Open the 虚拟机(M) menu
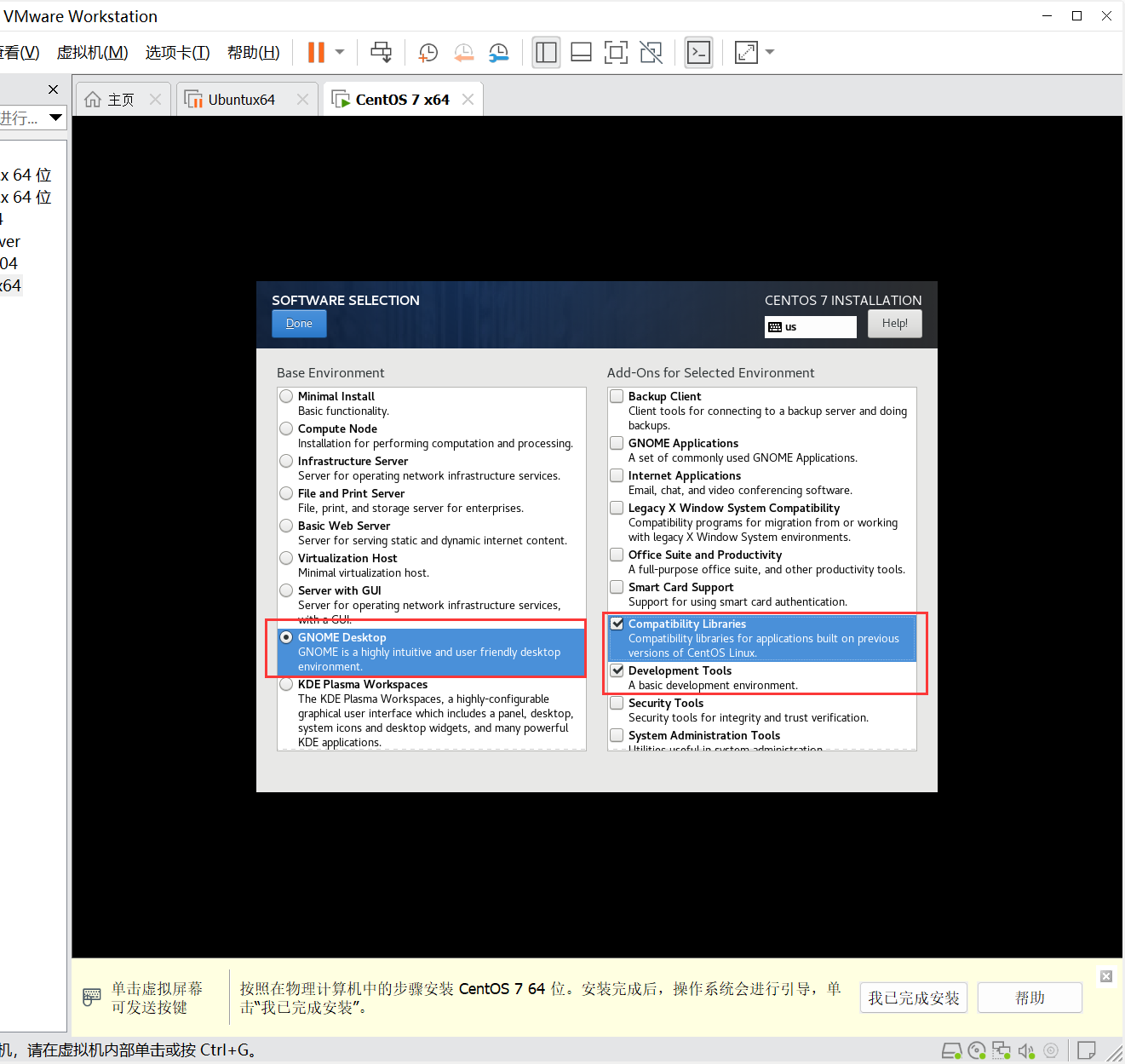 pos(93,53)
